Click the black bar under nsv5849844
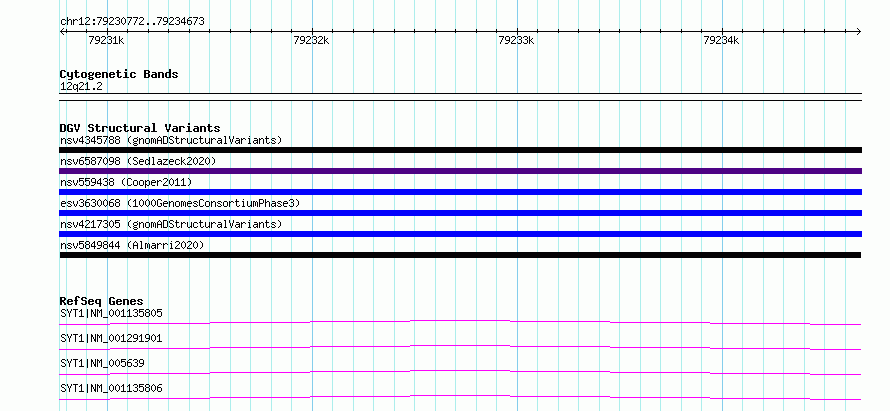The image size is (890, 411). (x=460, y=255)
